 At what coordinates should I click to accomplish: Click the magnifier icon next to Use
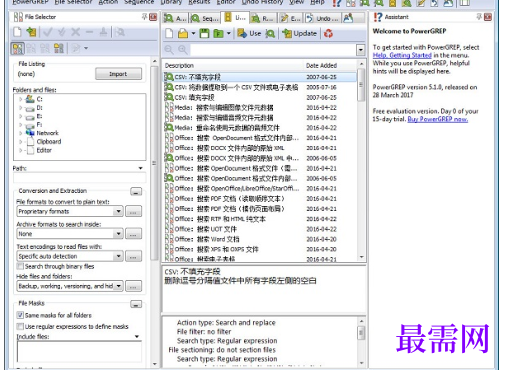coord(270,33)
